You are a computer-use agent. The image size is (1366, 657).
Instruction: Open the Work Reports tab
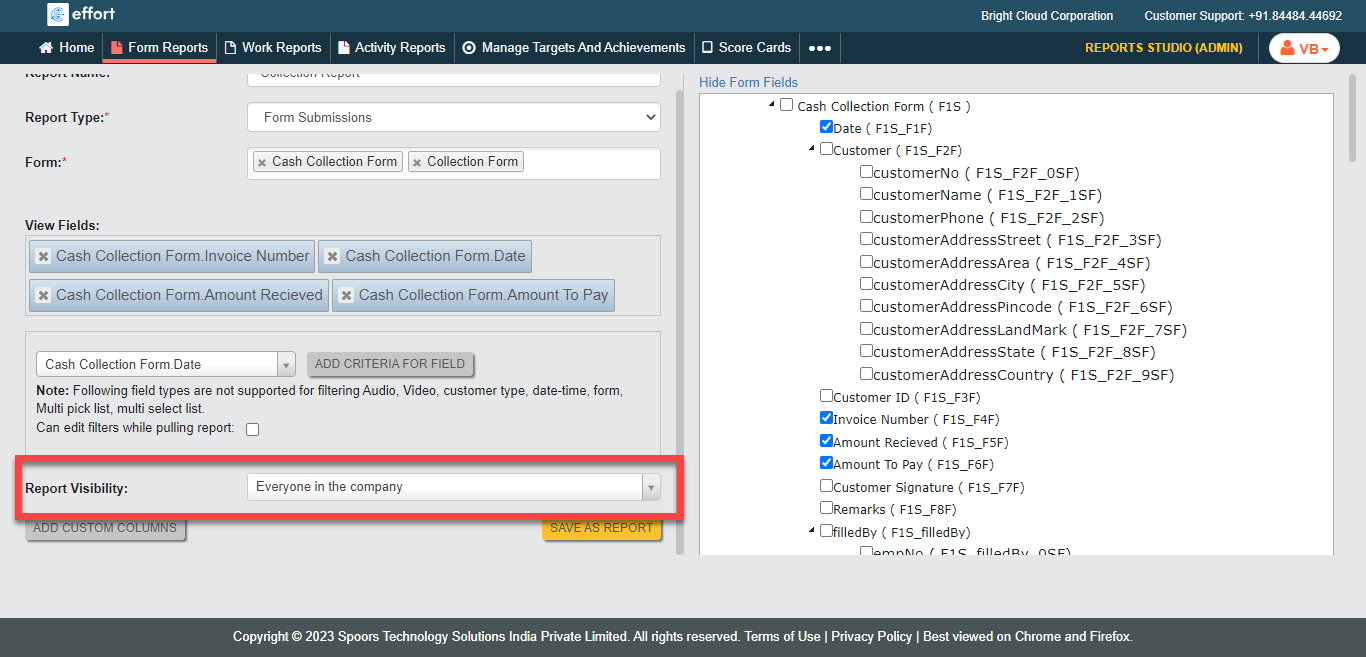pos(273,48)
